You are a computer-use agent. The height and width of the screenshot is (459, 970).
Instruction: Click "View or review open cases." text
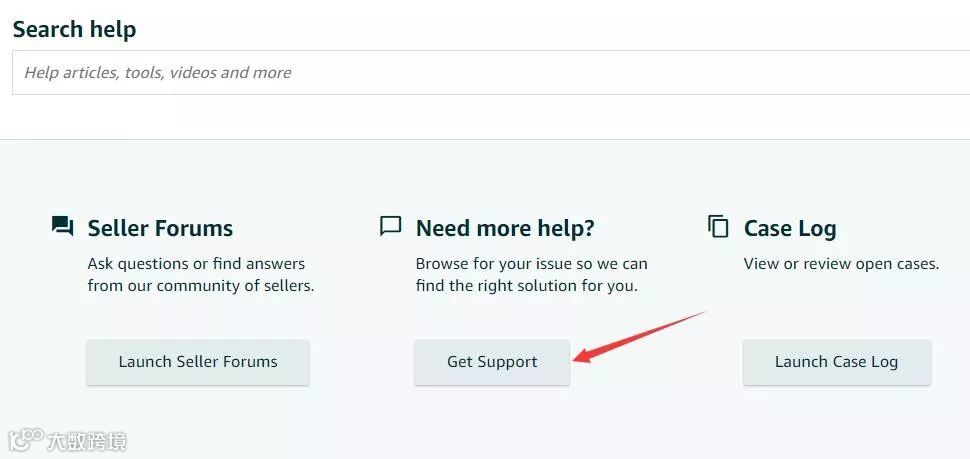841,264
